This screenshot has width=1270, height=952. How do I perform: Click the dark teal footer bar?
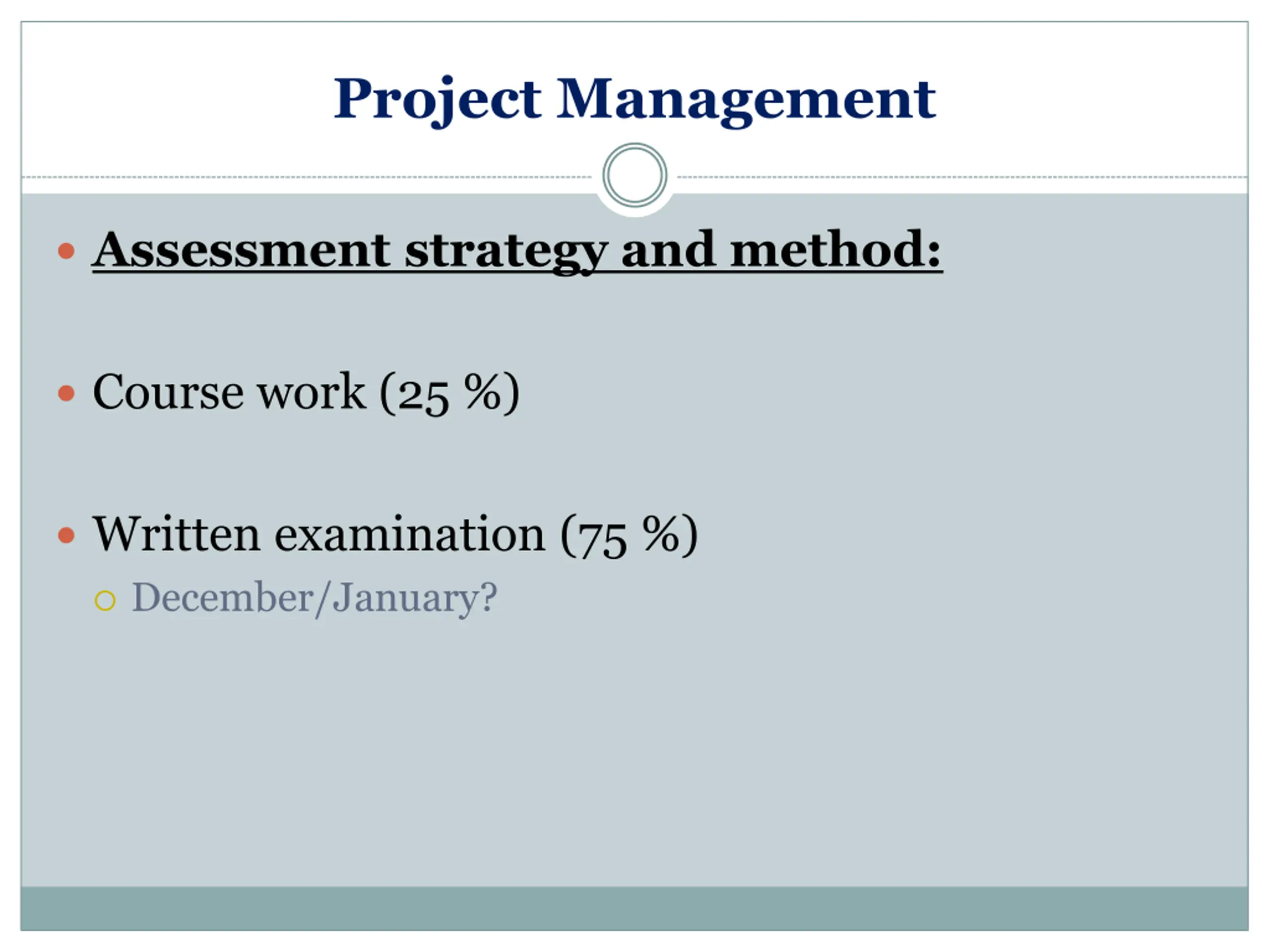coord(635,909)
